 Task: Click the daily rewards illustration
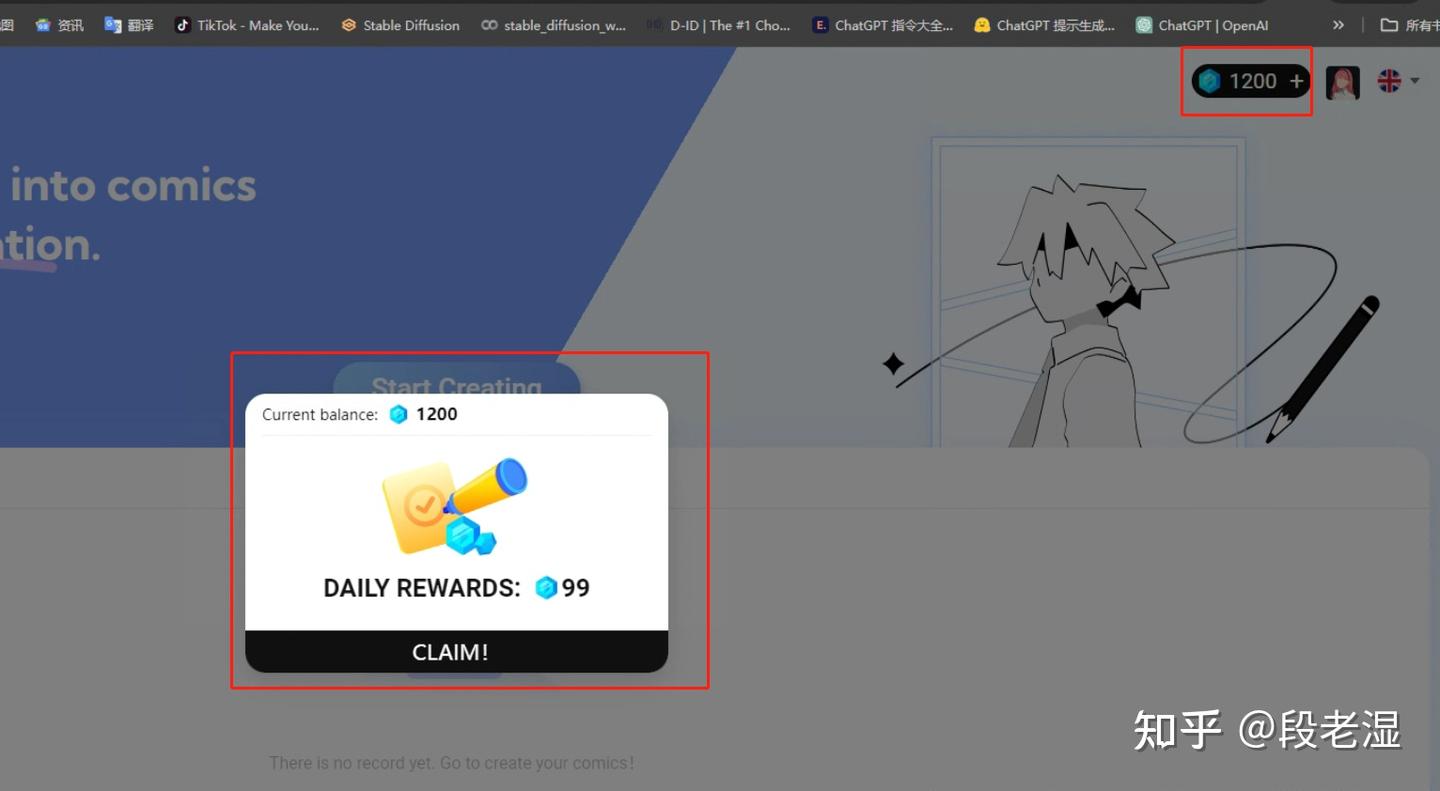point(455,506)
